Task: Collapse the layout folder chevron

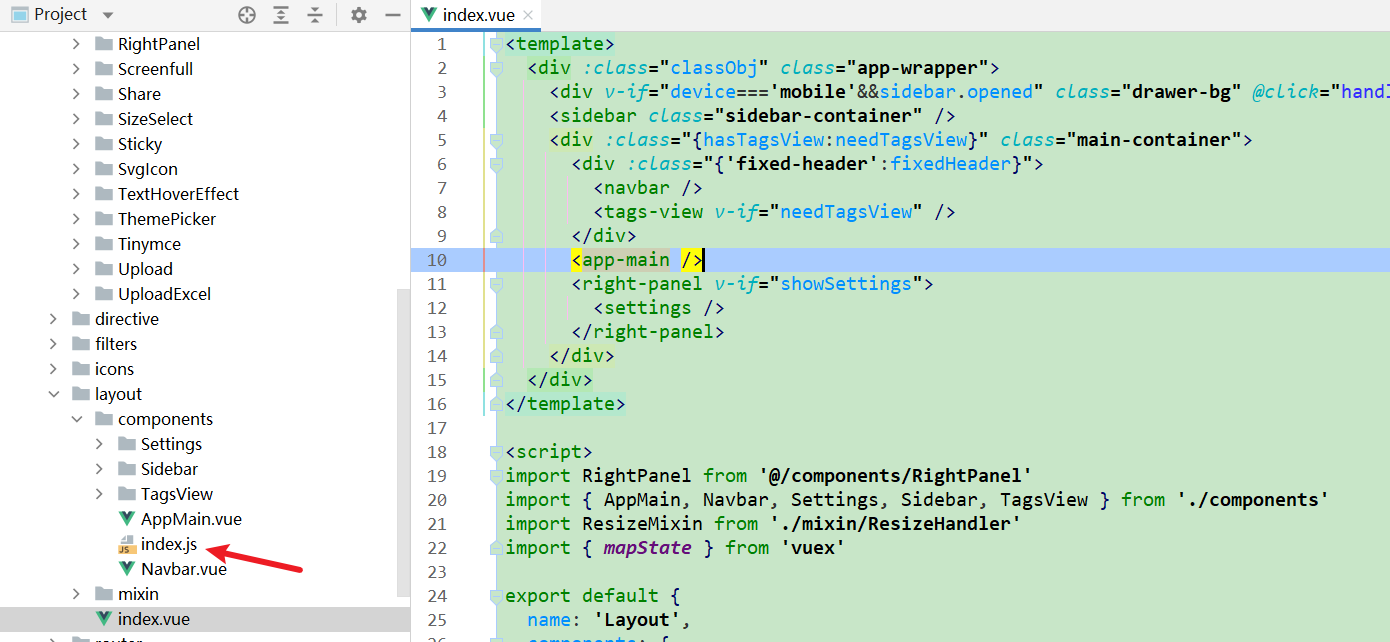Action: (x=54, y=394)
